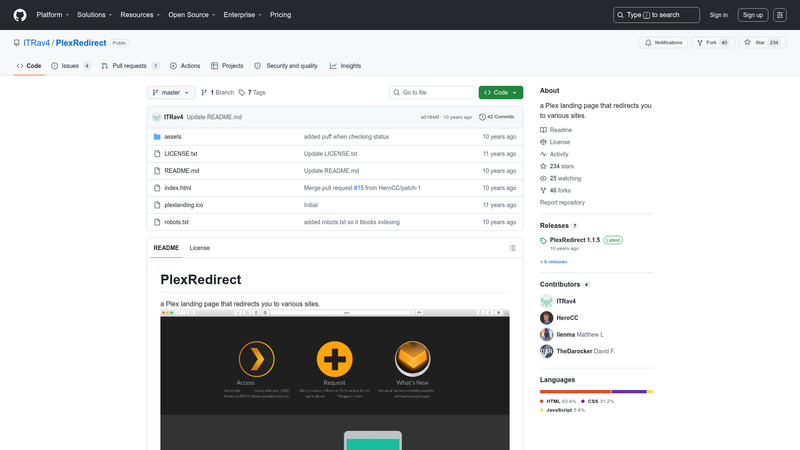View 234 stars link
The height and width of the screenshot is (450, 800).
pos(557,166)
